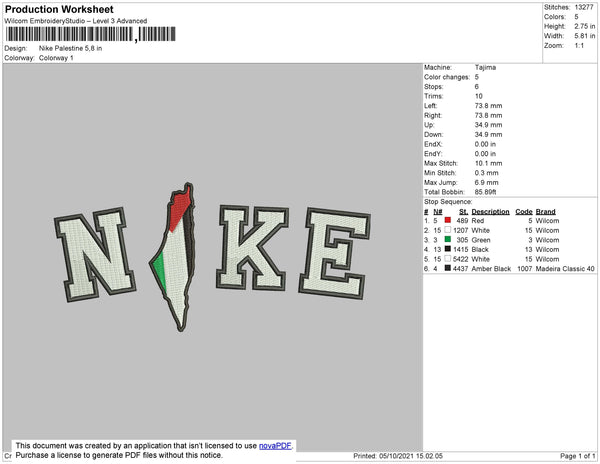Viewport: 600px width, 464px height.
Task: Click the 'Code' column header
Action: click(524, 212)
